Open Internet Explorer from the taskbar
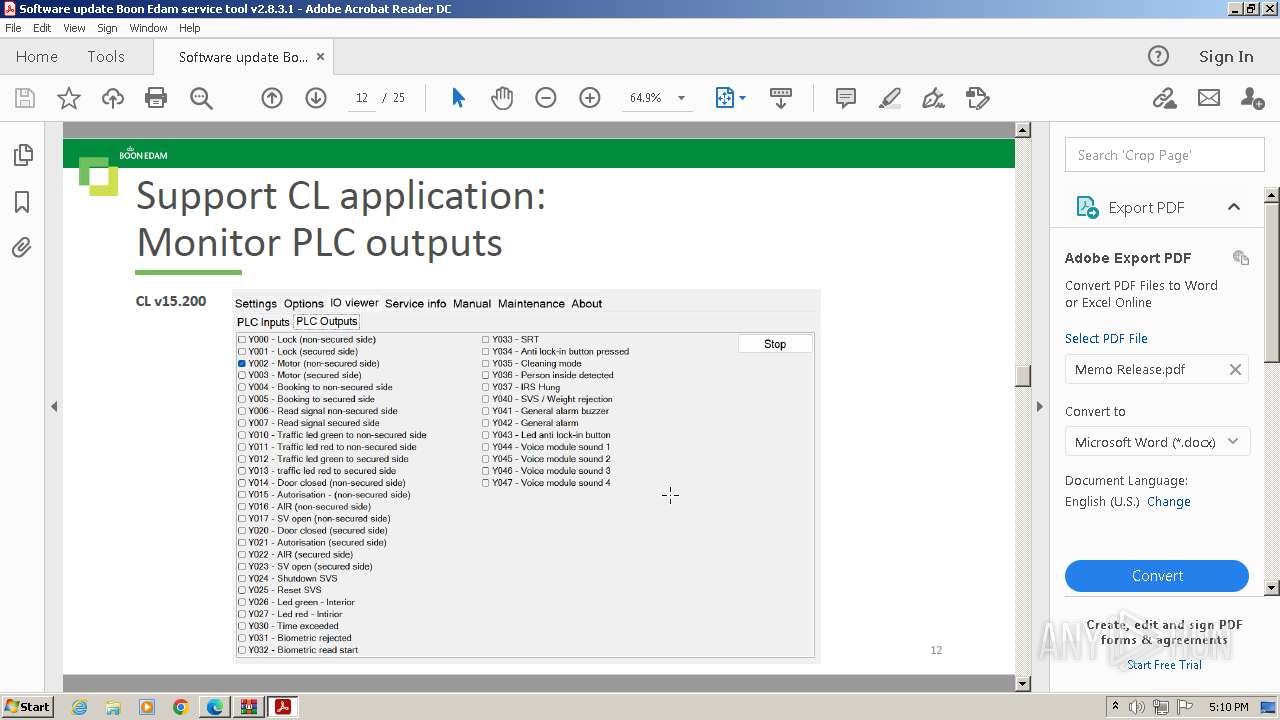 79,707
